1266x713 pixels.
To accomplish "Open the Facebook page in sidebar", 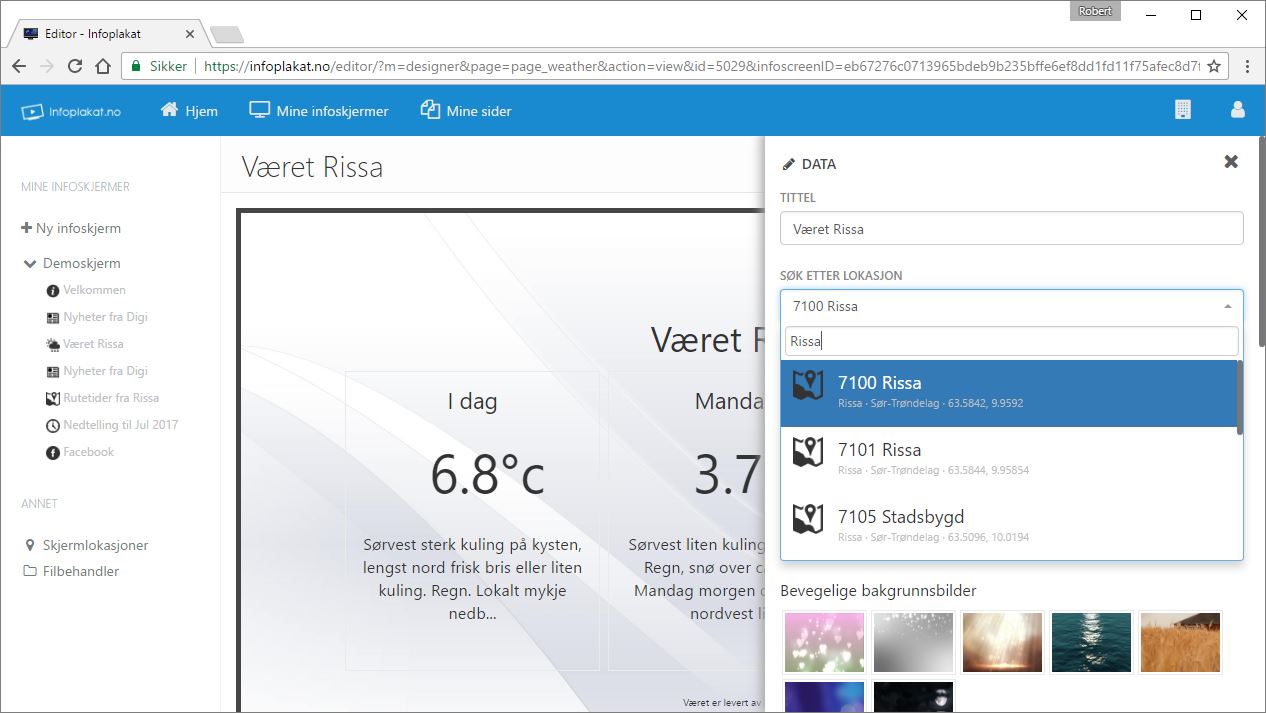I will pos(88,452).
